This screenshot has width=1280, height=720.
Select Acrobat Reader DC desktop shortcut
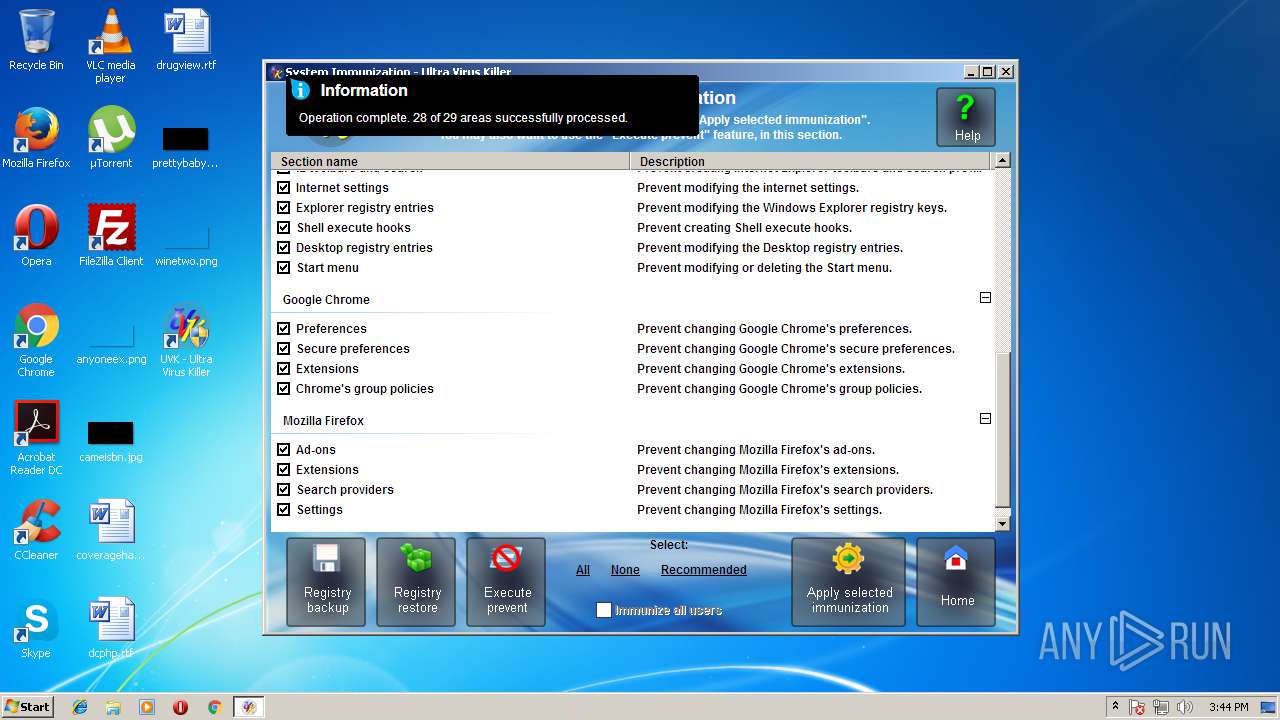pos(36,438)
